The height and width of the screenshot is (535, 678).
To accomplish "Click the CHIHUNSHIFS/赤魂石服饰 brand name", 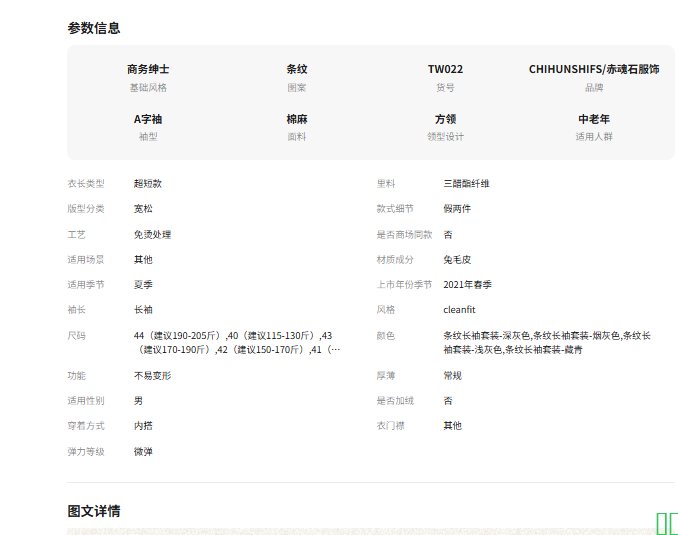I will pyautogui.click(x=593, y=69).
